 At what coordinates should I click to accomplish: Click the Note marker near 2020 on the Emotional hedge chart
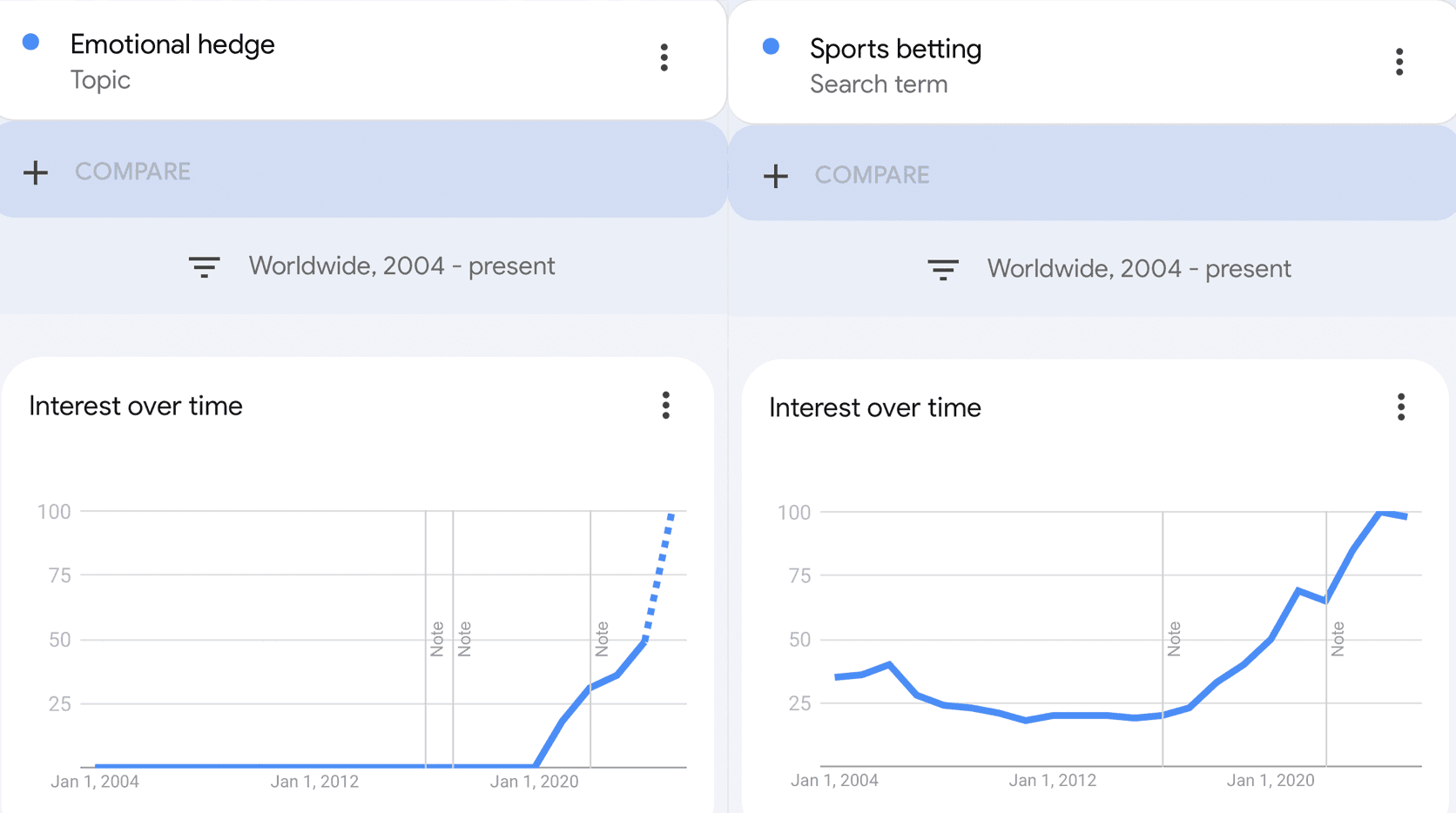tap(602, 639)
